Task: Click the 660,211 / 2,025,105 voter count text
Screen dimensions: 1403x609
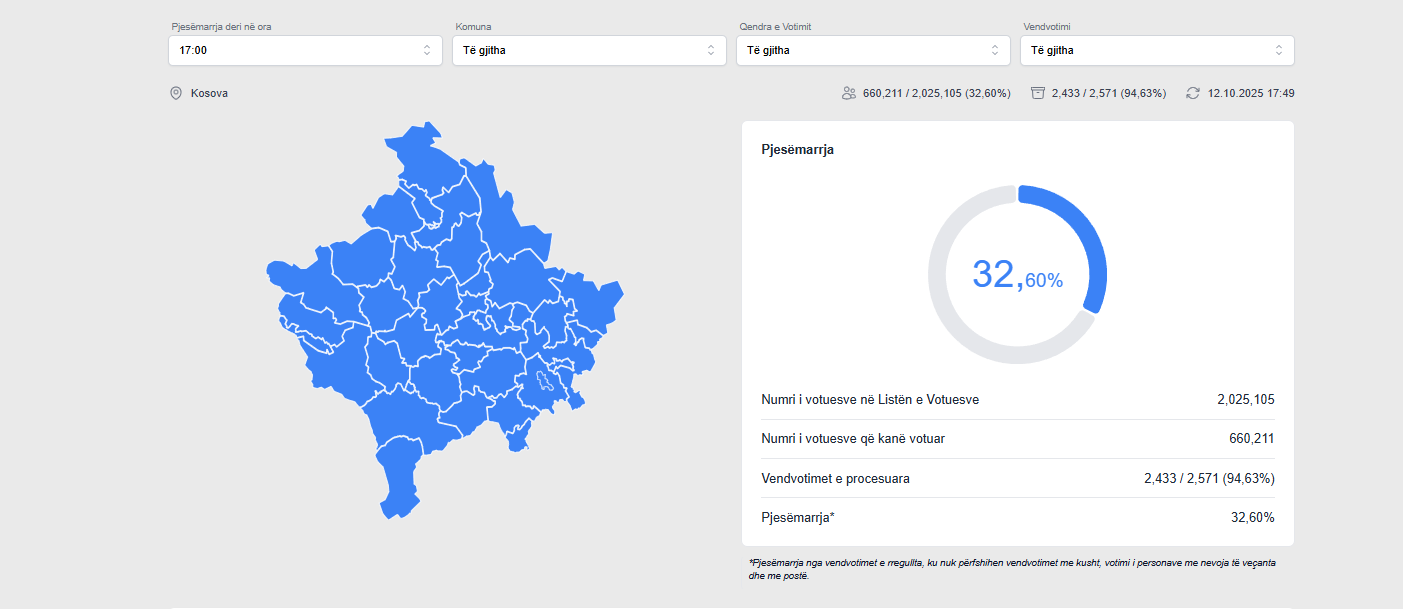Action: (936, 93)
